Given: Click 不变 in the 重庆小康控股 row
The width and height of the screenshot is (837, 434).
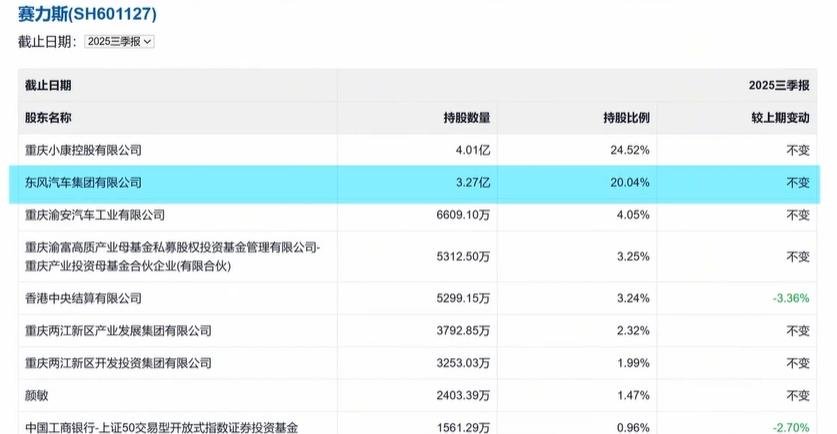Looking at the screenshot, I should point(798,151).
